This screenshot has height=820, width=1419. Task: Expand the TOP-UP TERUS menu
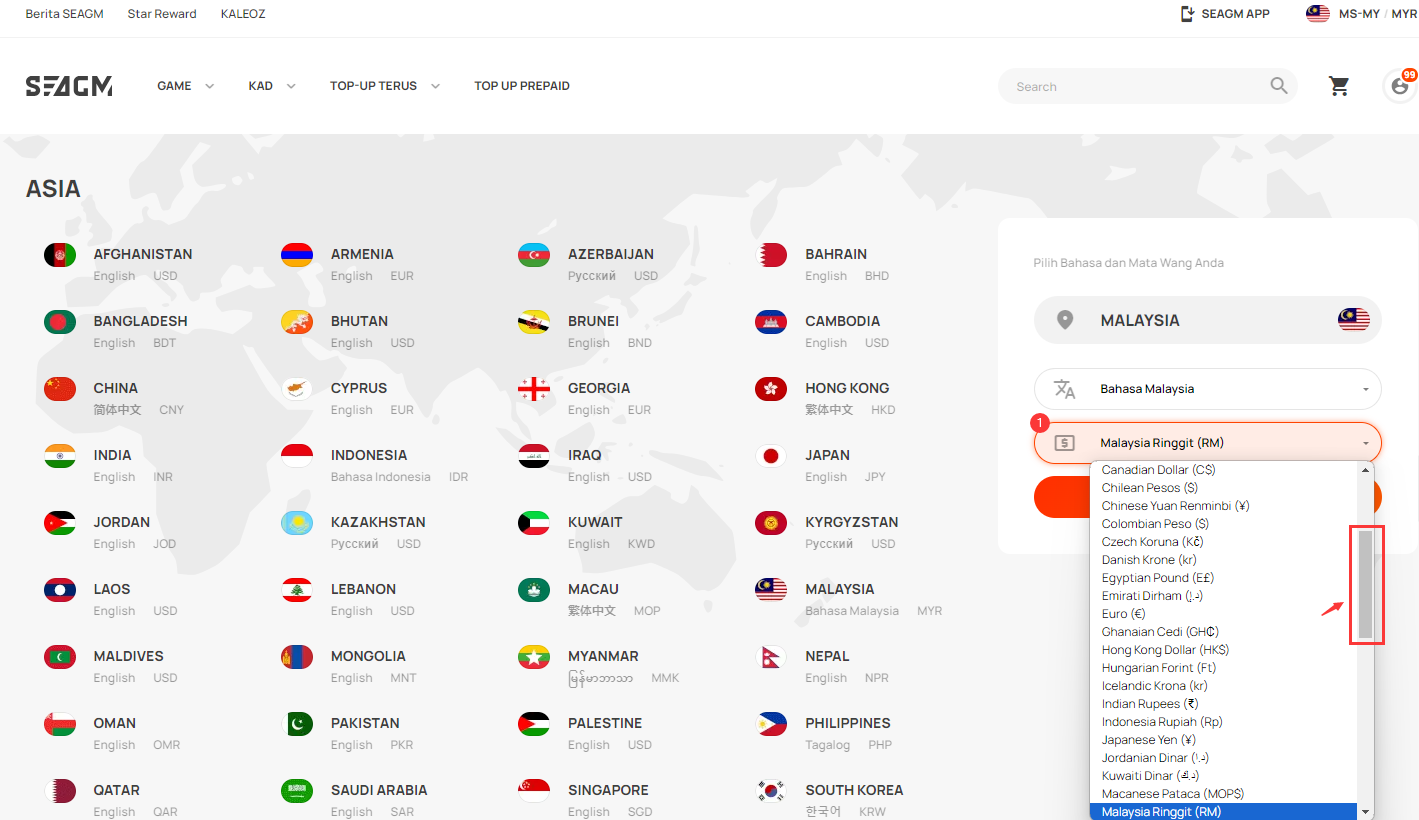(385, 86)
